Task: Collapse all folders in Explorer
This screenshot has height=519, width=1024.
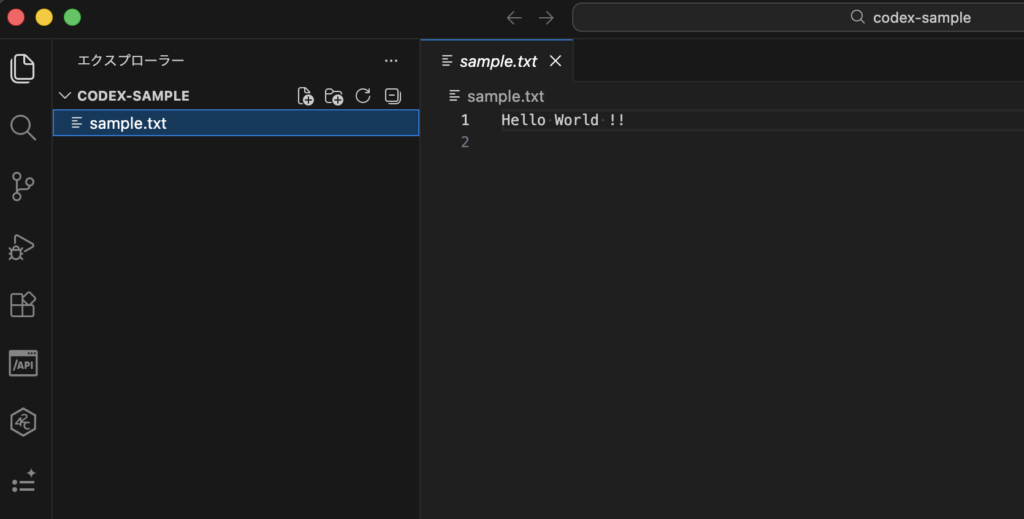Action: tap(392, 96)
